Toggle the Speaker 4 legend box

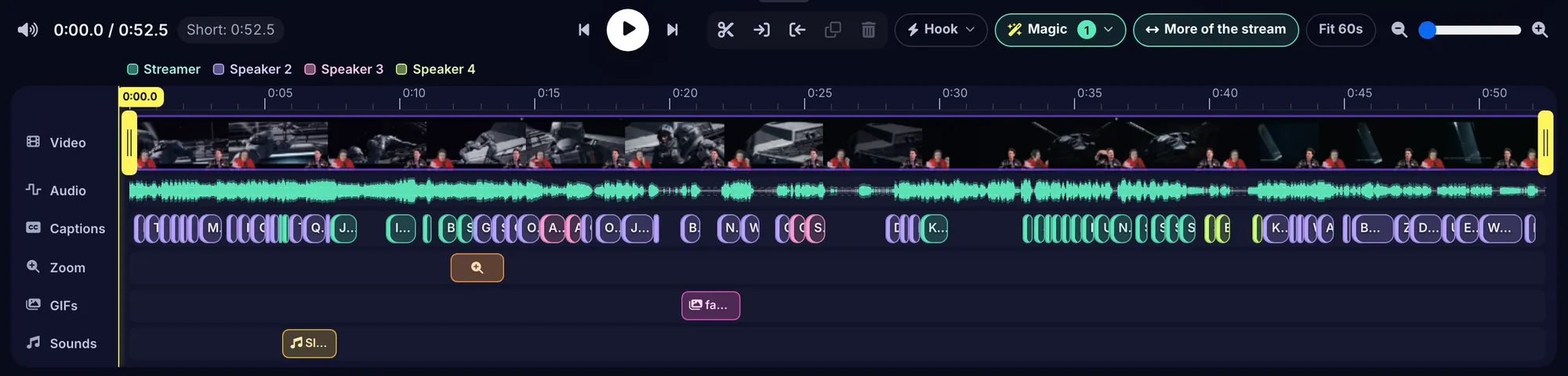[x=401, y=69]
